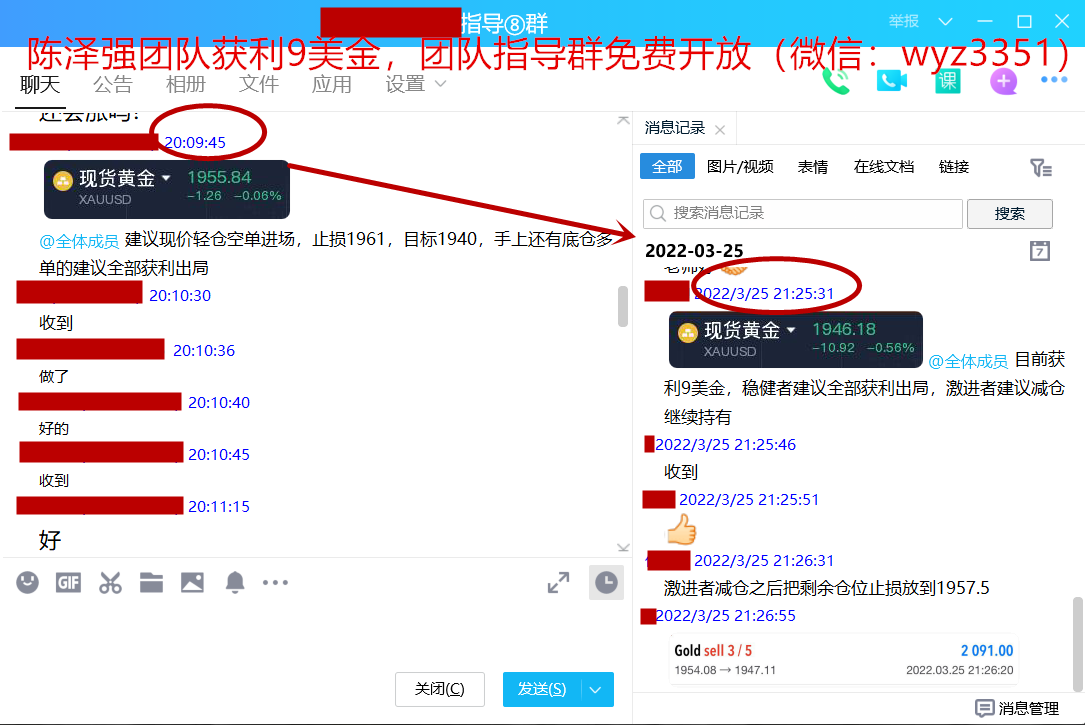Click the bell notification icon

pyautogui.click(x=235, y=582)
